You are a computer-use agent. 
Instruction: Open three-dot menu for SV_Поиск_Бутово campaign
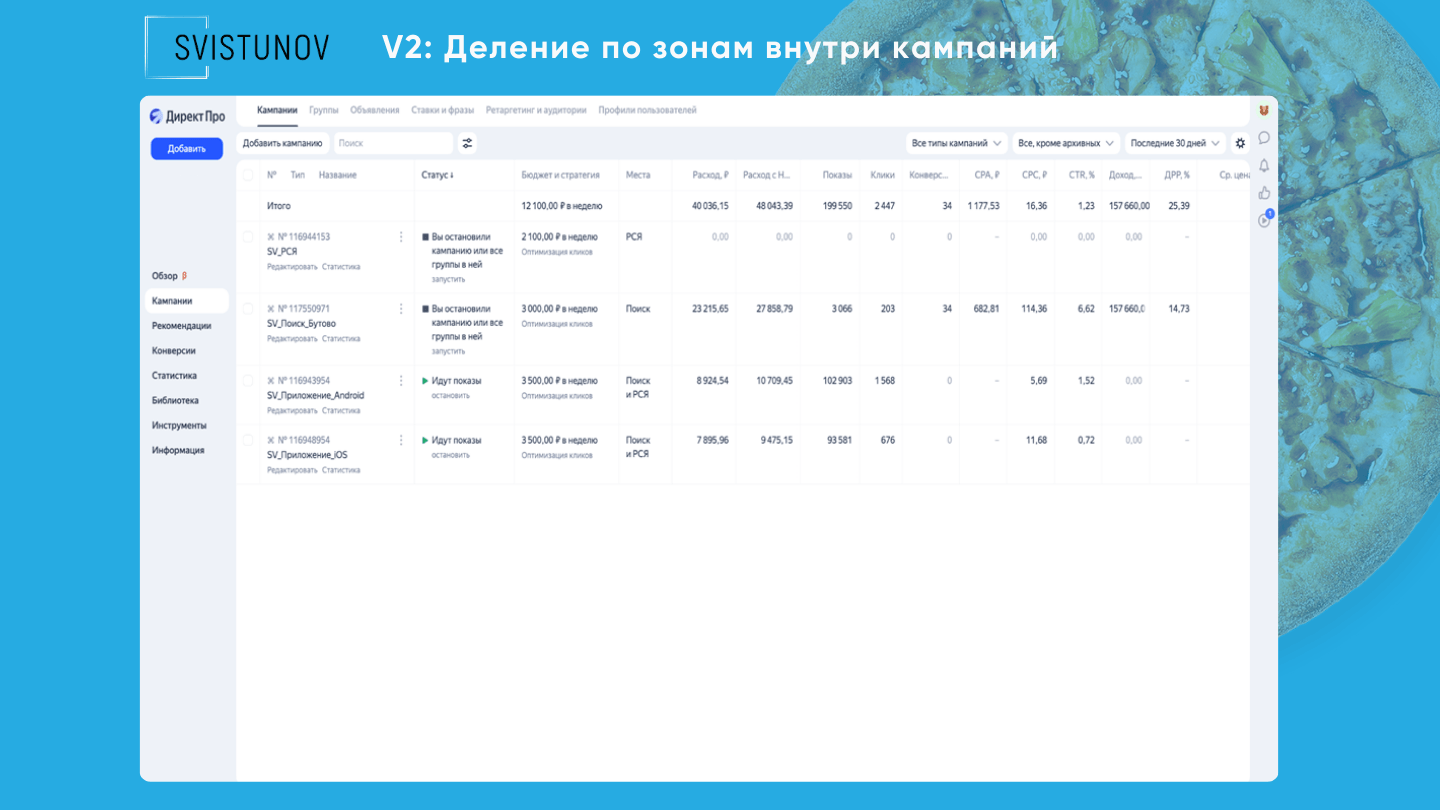[x=401, y=309]
